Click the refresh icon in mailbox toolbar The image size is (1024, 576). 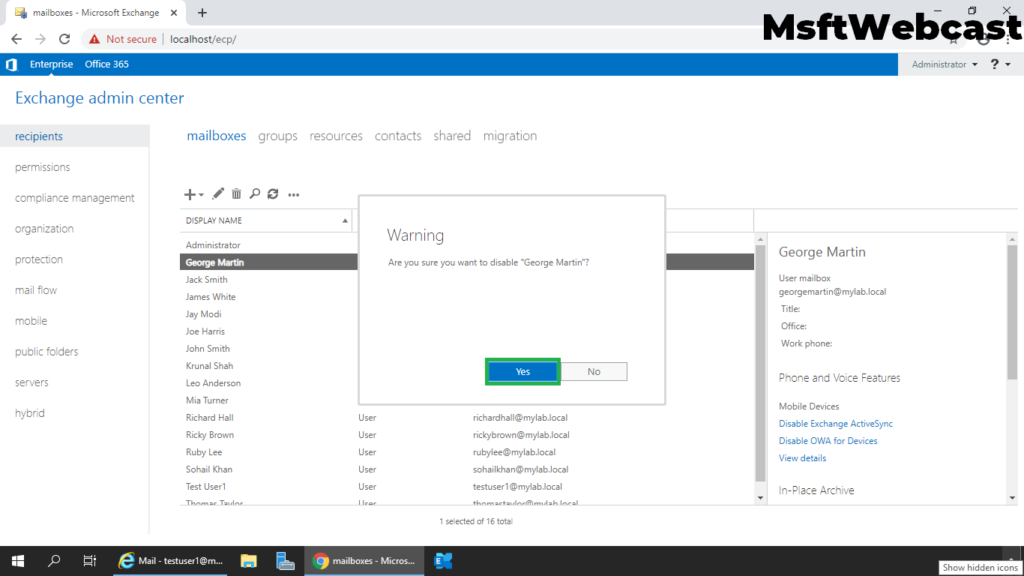pos(273,194)
